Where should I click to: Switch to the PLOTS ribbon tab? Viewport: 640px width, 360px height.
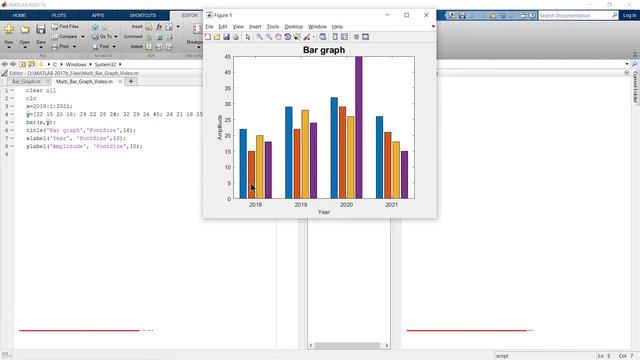[x=58, y=16]
